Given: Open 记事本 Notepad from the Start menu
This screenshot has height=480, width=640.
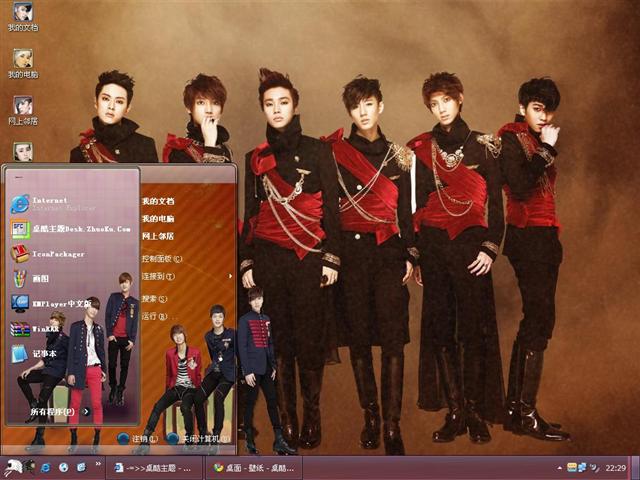Looking at the screenshot, I should coord(33,353).
